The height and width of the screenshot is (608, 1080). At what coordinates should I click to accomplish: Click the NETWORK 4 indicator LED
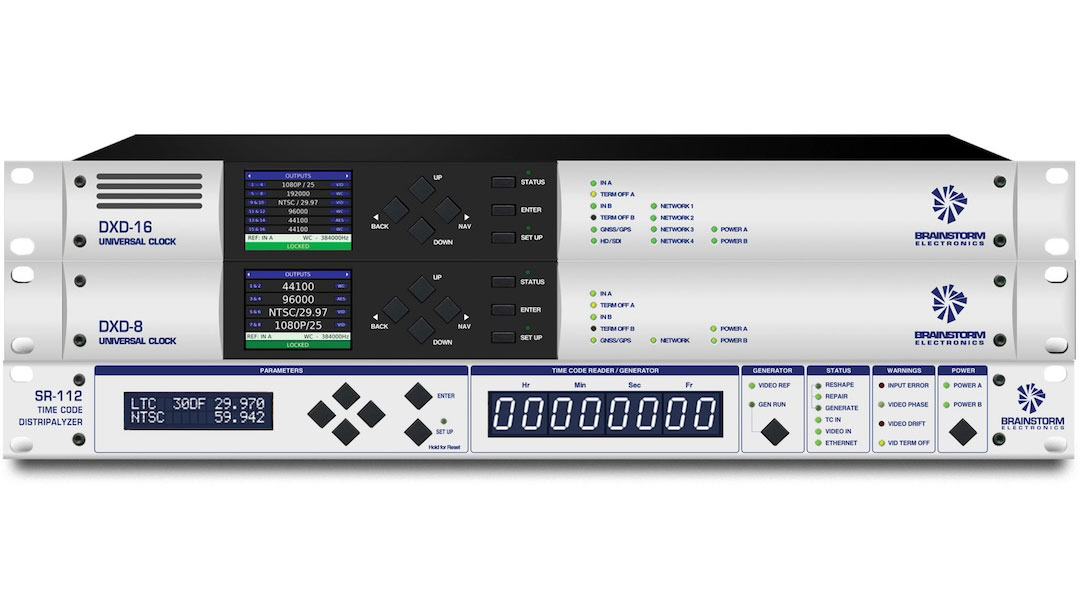(654, 241)
